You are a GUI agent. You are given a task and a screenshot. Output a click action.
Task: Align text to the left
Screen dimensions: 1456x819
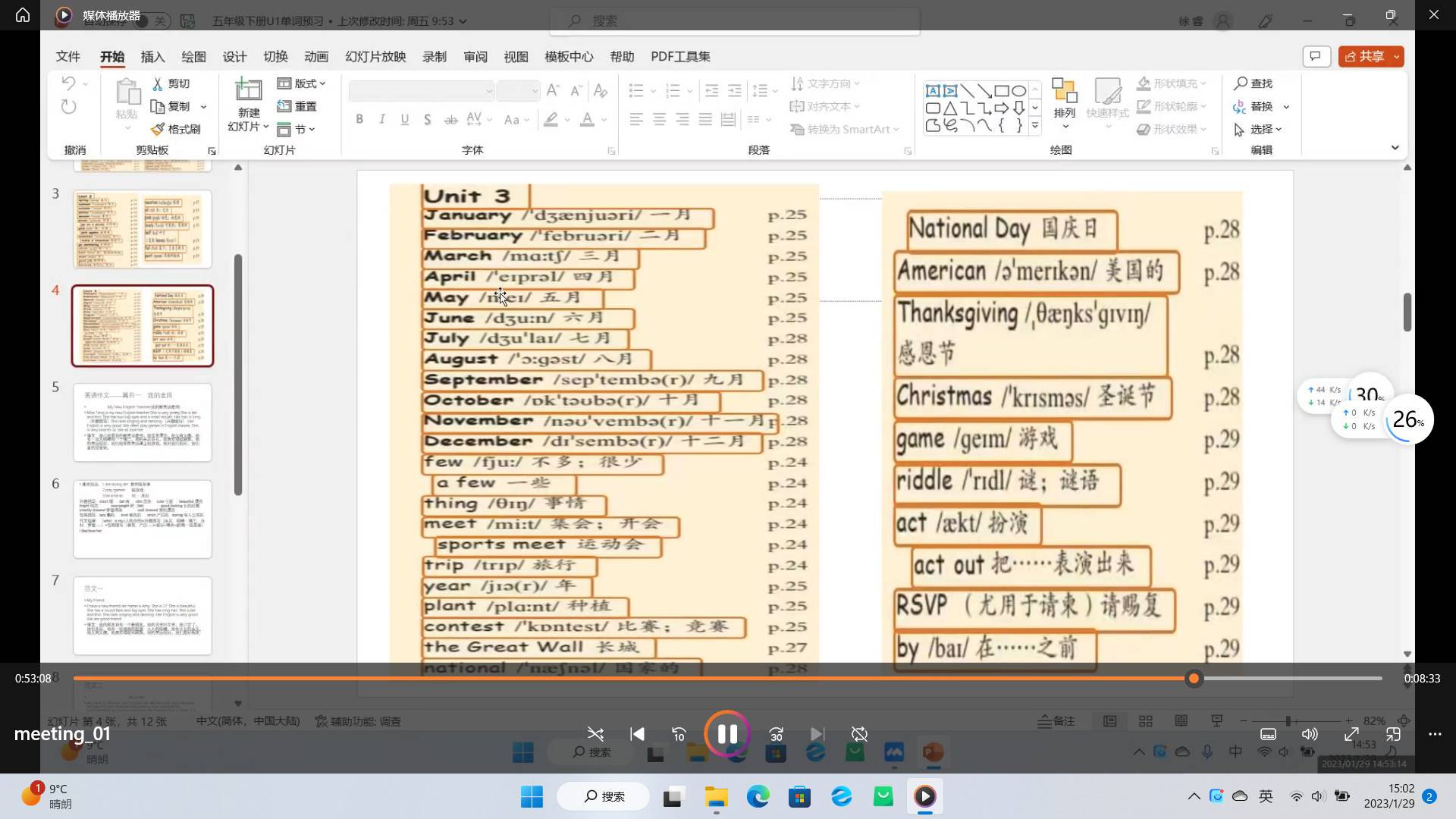[636, 119]
